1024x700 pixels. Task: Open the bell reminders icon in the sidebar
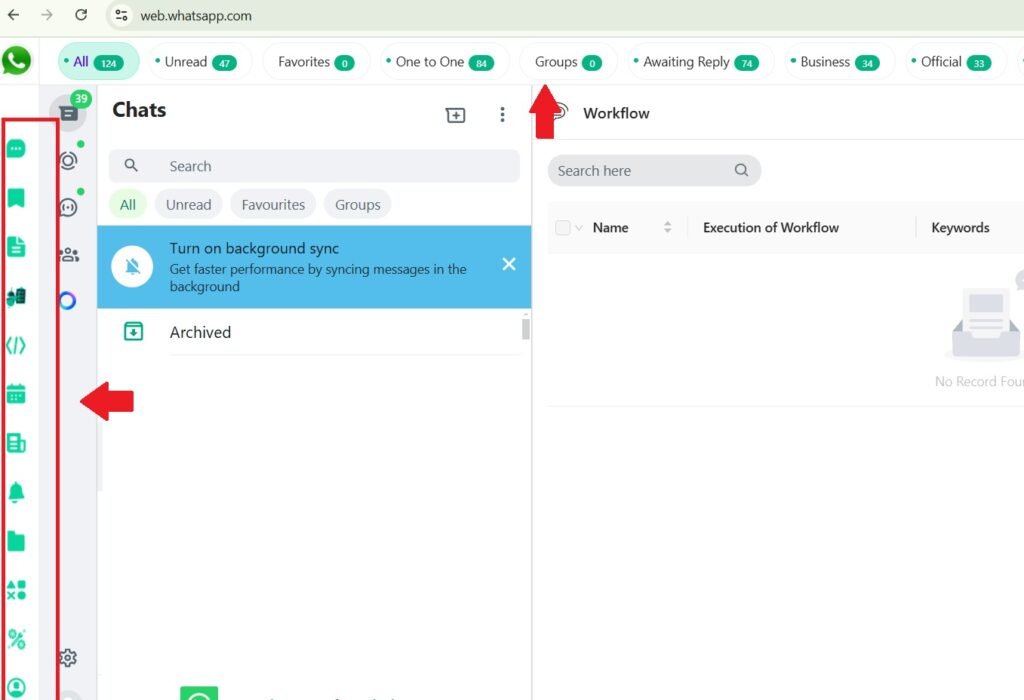[x=17, y=492]
